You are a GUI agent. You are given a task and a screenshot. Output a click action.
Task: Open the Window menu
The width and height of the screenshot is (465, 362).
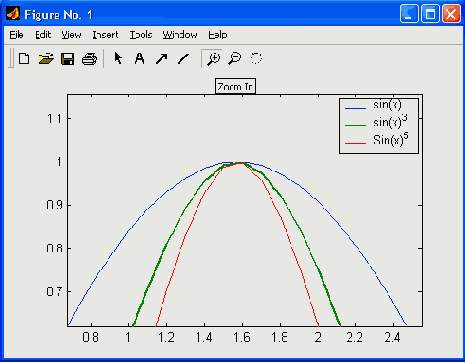tap(180, 35)
